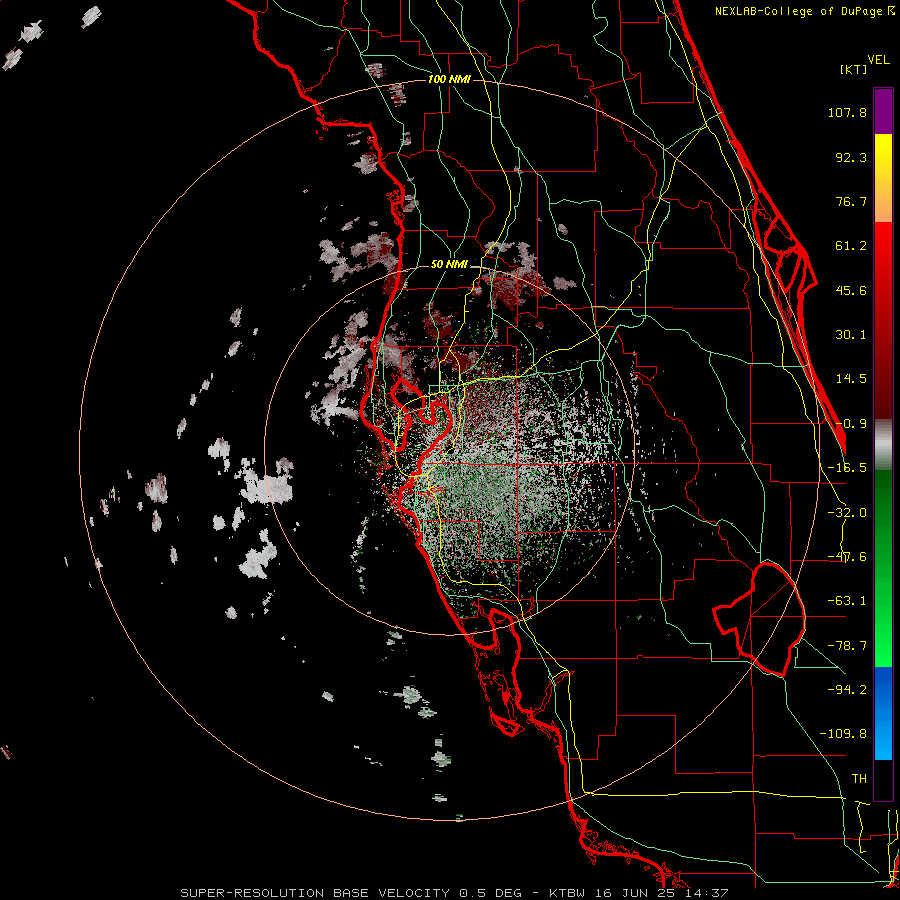Screen dimensions: 900x900
Task: Click the 14.5 velocity scale value
Action: coord(851,379)
